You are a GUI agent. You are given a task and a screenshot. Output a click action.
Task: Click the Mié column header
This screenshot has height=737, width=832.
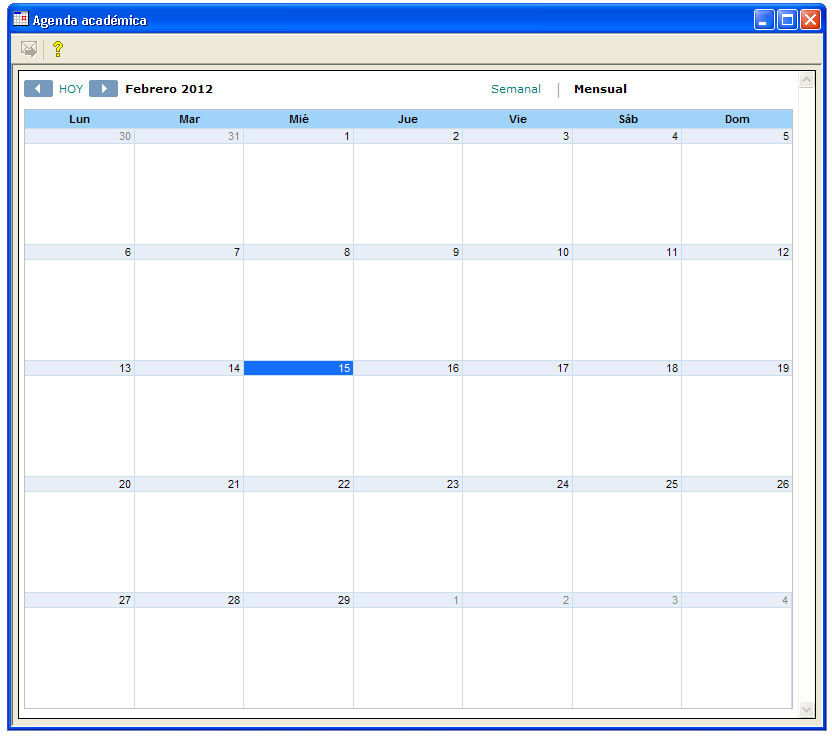(x=299, y=119)
